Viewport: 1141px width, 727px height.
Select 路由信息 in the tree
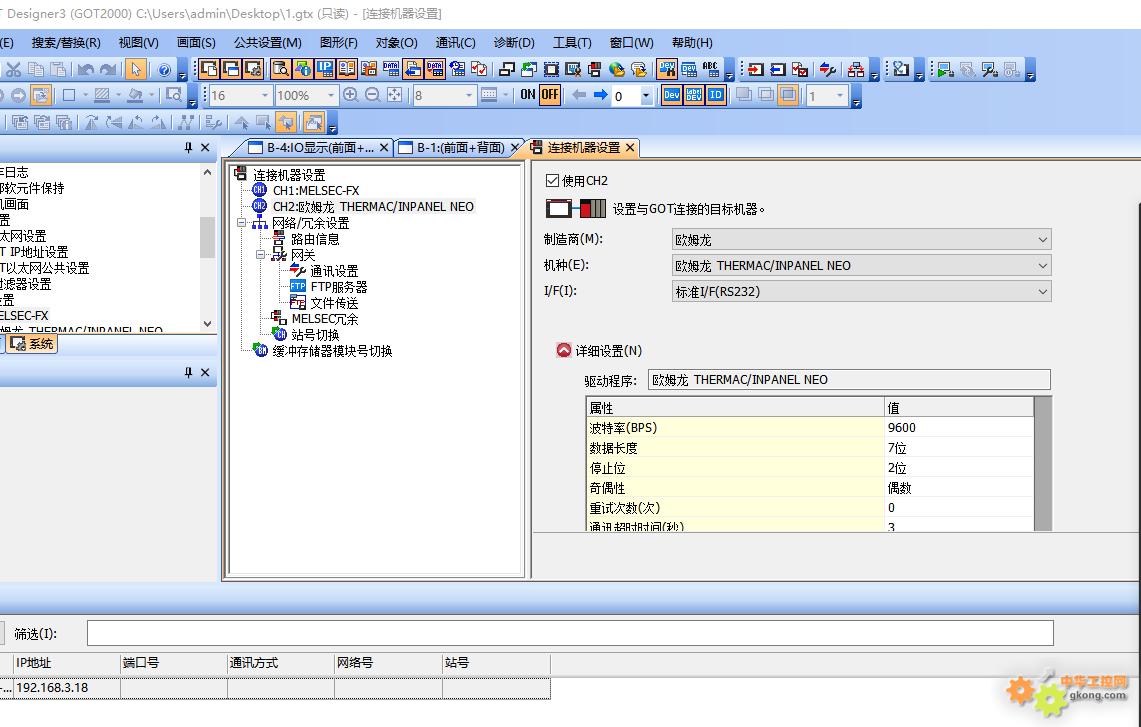click(315, 239)
